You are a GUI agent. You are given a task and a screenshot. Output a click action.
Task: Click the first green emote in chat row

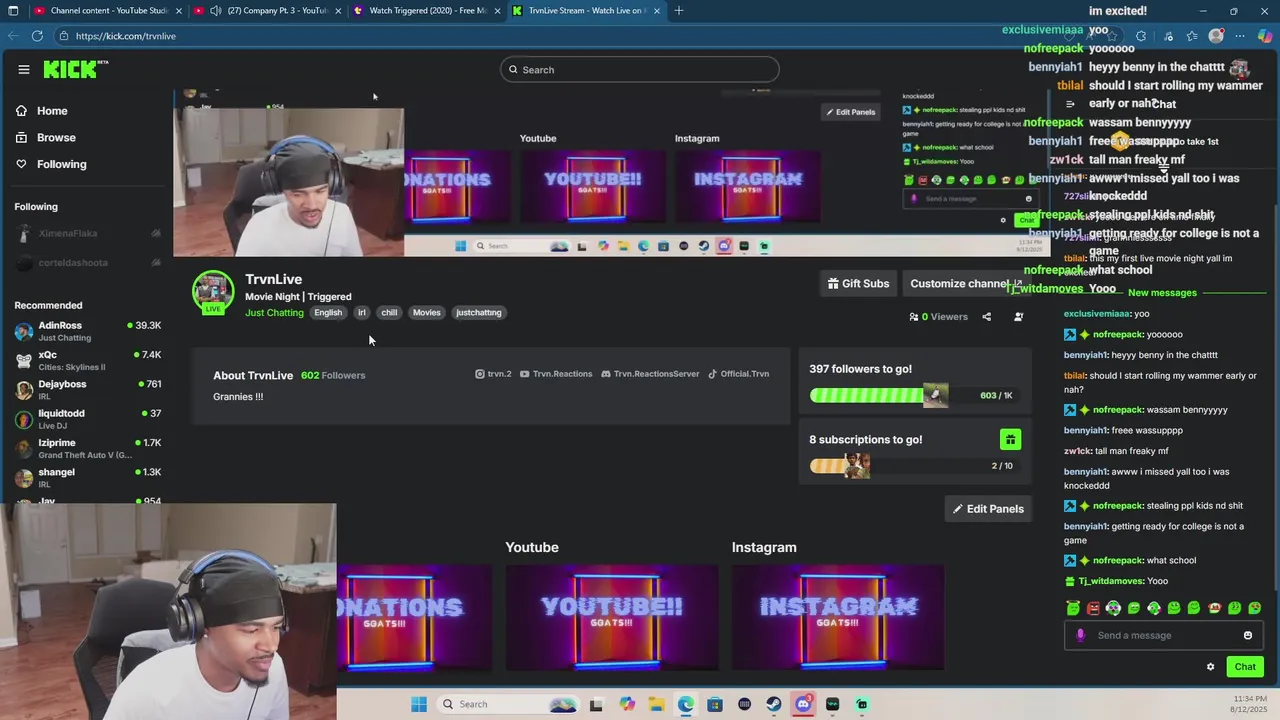[1073, 608]
